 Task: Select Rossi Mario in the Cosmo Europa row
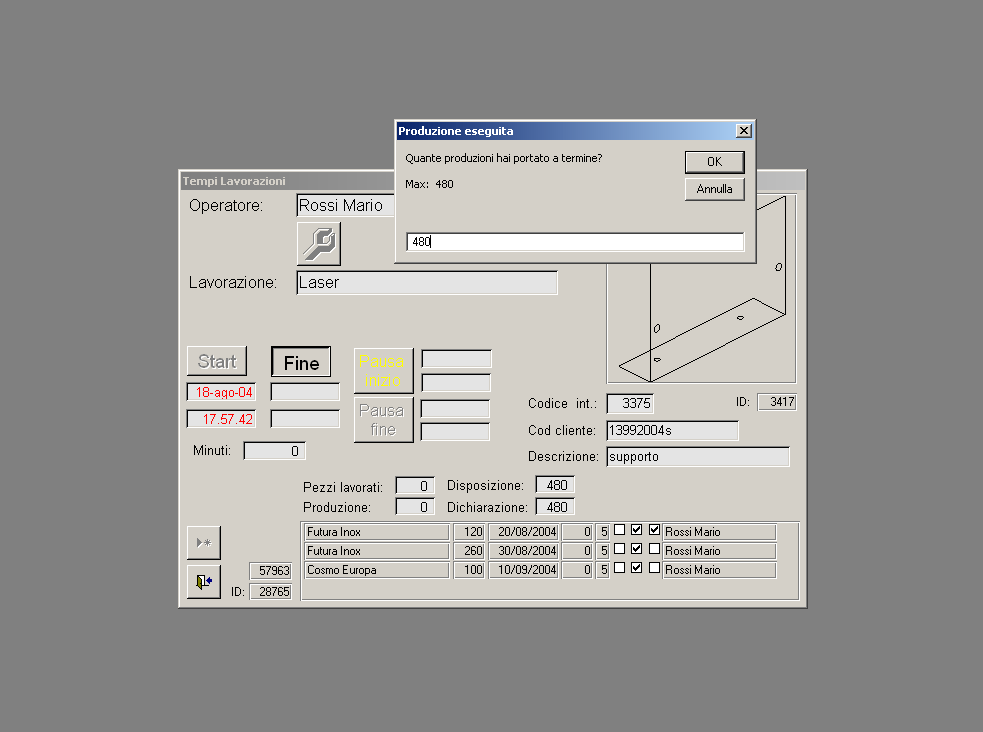click(x=720, y=570)
